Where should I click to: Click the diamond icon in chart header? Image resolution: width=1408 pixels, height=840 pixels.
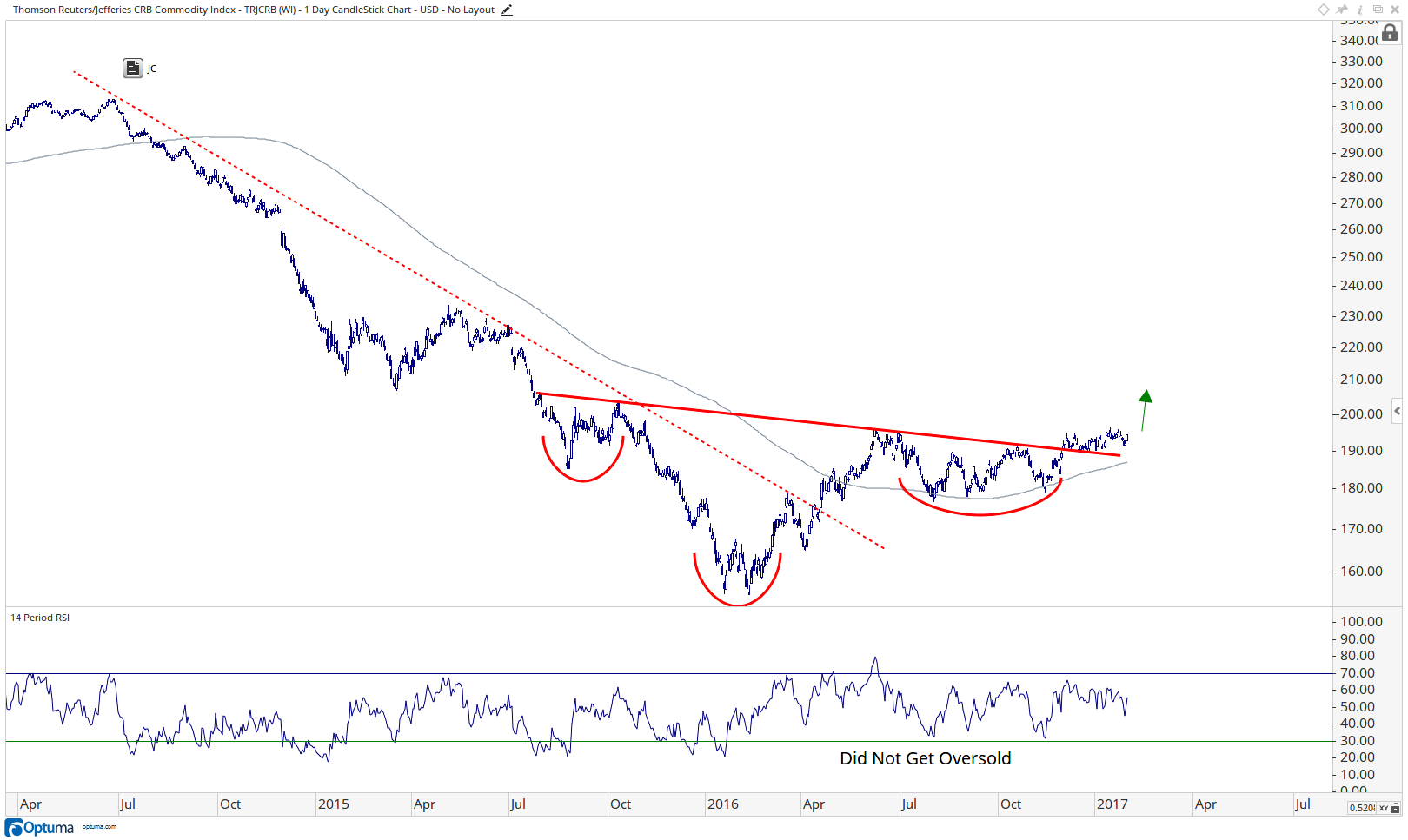[1323, 10]
